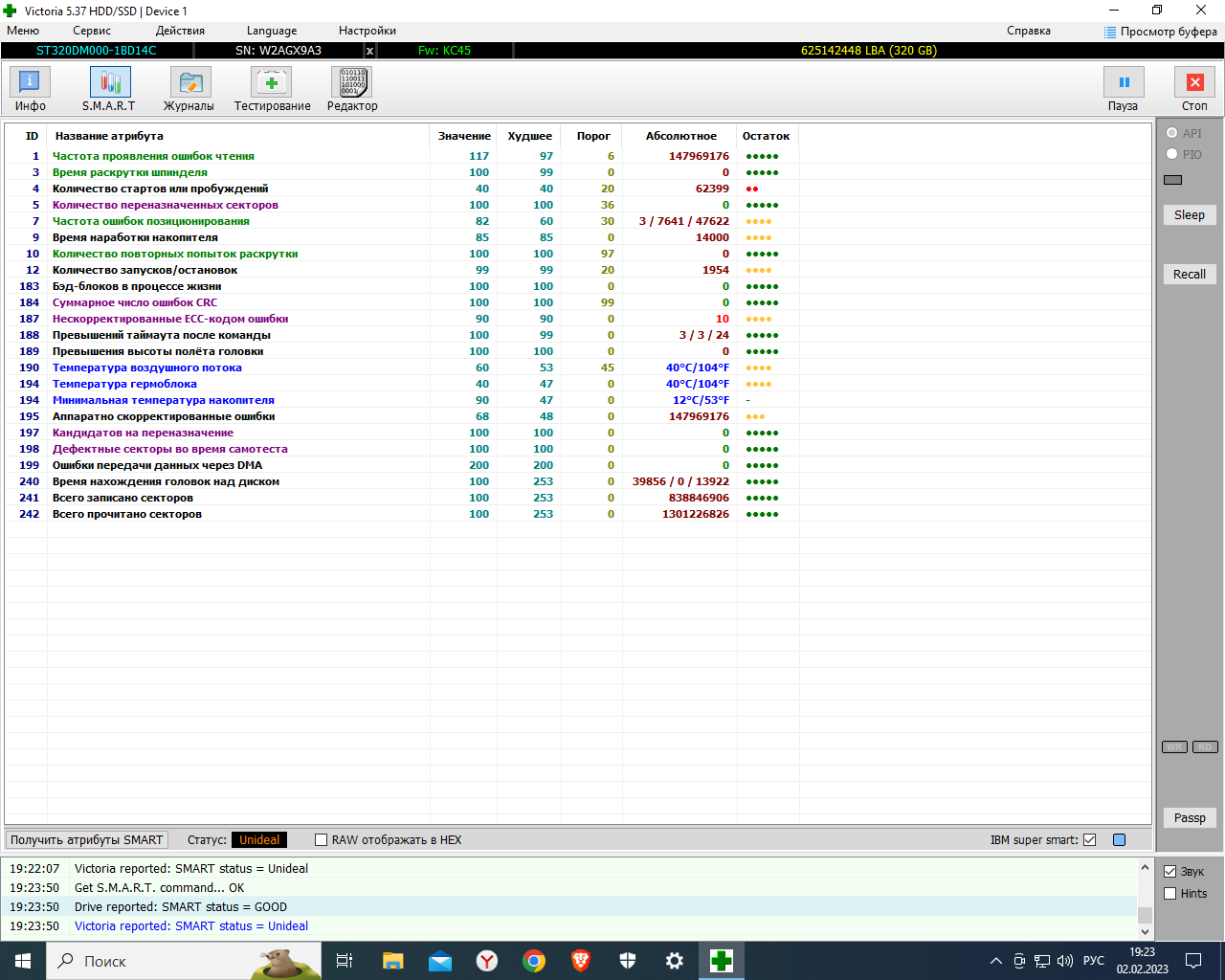This screenshot has width=1225, height=980.
Task: Select row Температура воздушного потока
Action: [578, 367]
